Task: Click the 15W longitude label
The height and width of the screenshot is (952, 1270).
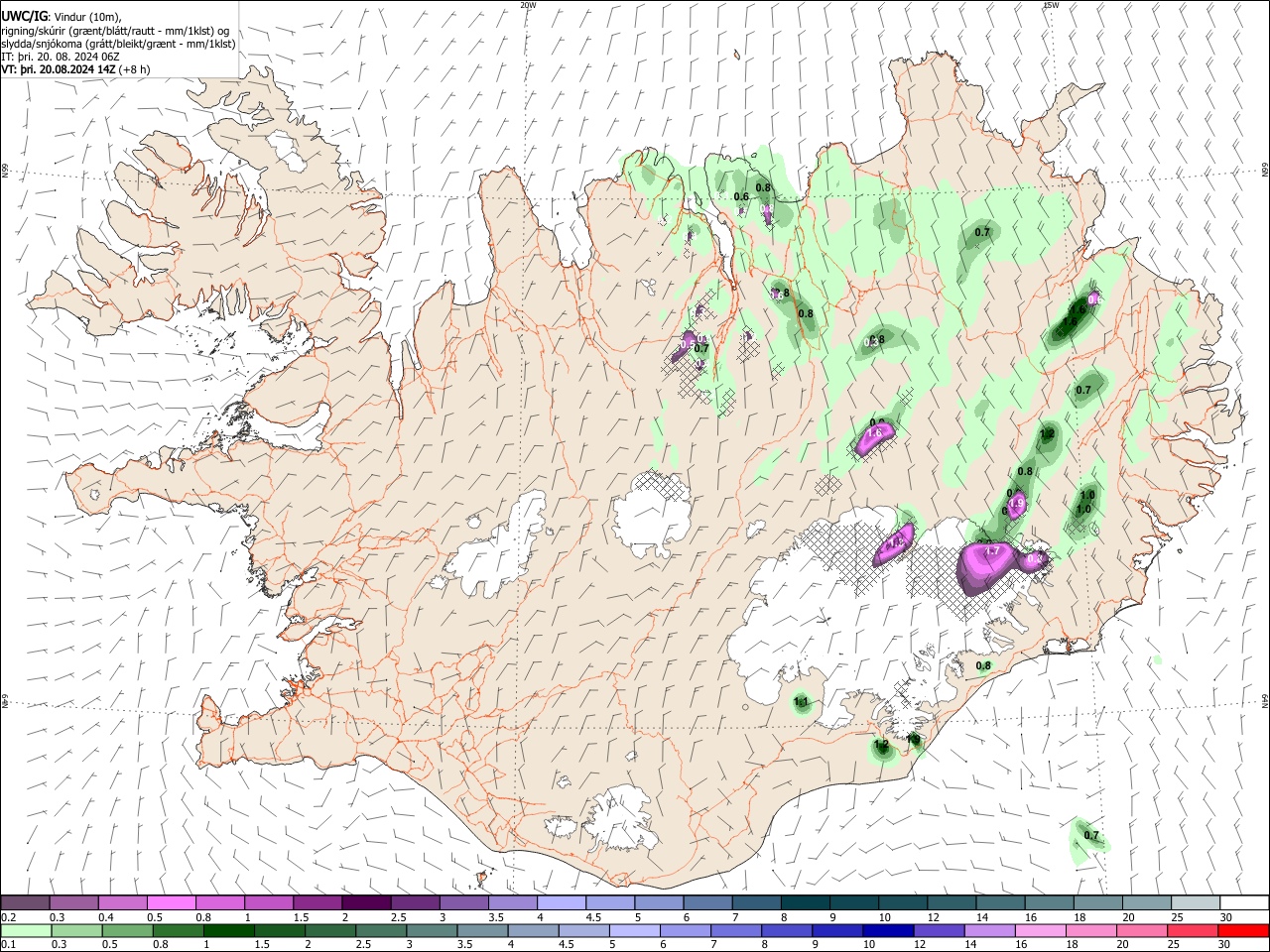Action: pos(1051,5)
